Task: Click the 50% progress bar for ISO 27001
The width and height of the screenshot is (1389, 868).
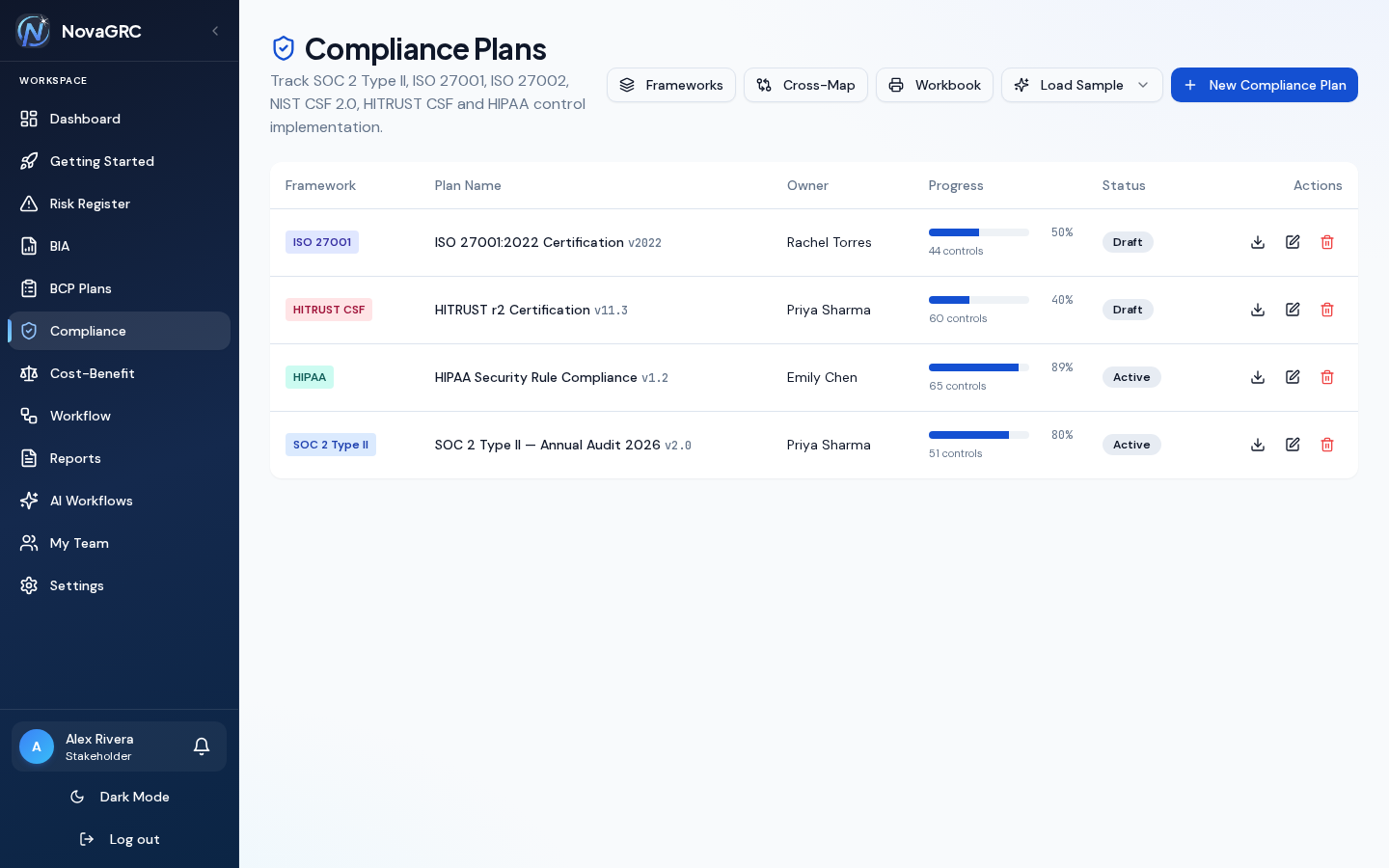Action: pyautogui.click(x=979, y=232)
